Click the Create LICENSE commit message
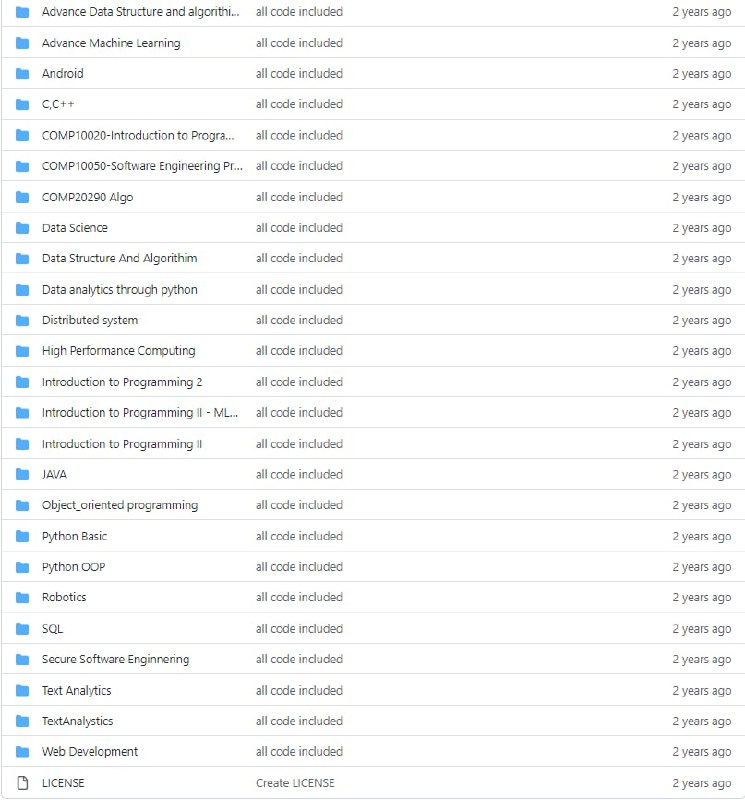This screenshot has height=800, width=745. click(x=295, y=783)
